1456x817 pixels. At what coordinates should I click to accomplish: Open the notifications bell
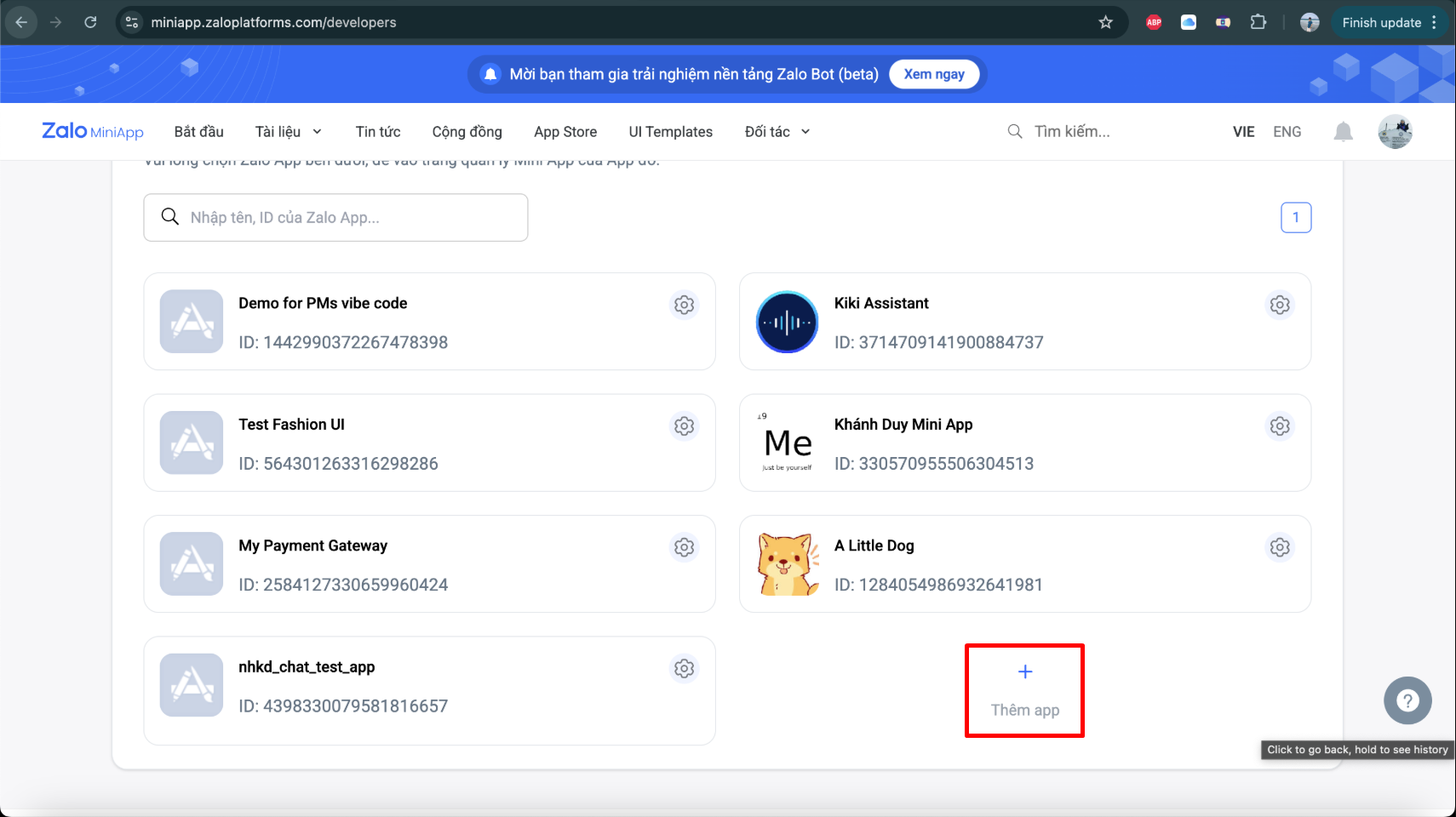click(x=1343, y=132)
